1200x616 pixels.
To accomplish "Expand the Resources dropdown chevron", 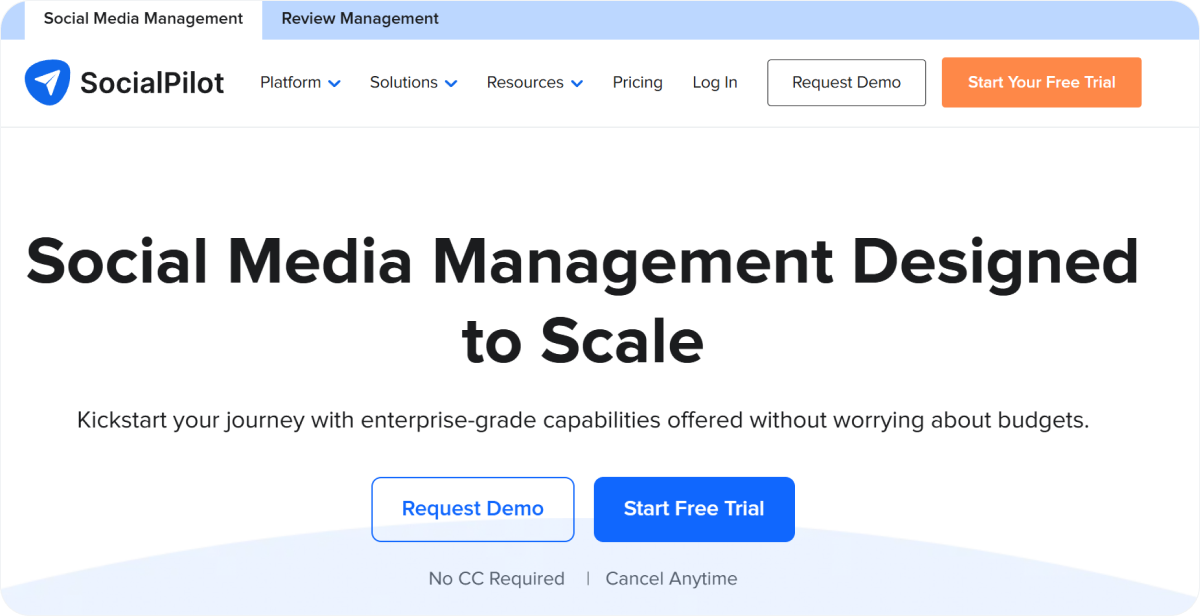I will click(x=577, y=83).
